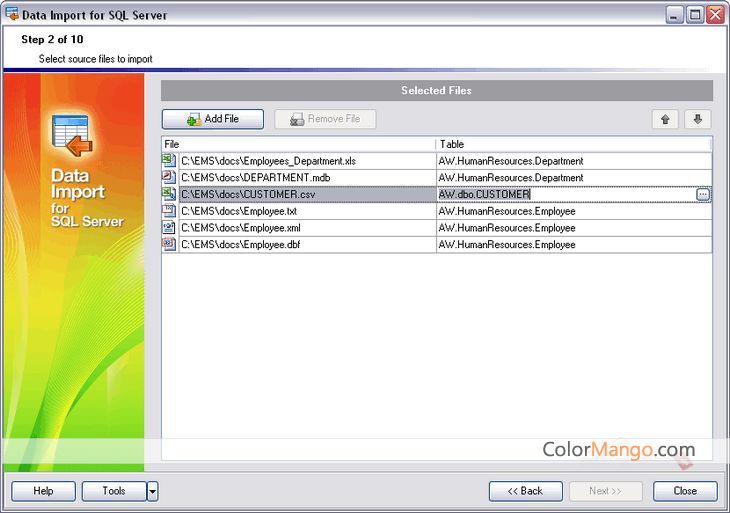
Task: Go to previous step with Back button
Action: (526, 491)
